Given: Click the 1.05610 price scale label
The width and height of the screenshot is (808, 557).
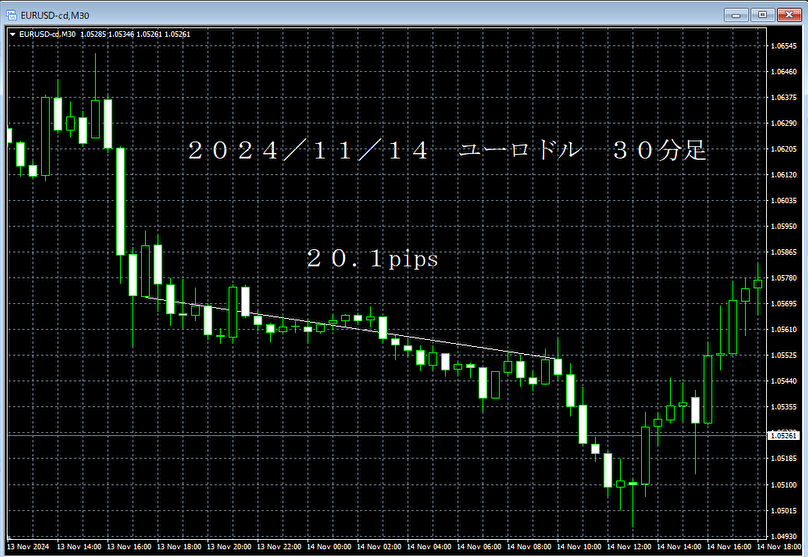Looking at the screenshot, I should click(x=783, y=329).
